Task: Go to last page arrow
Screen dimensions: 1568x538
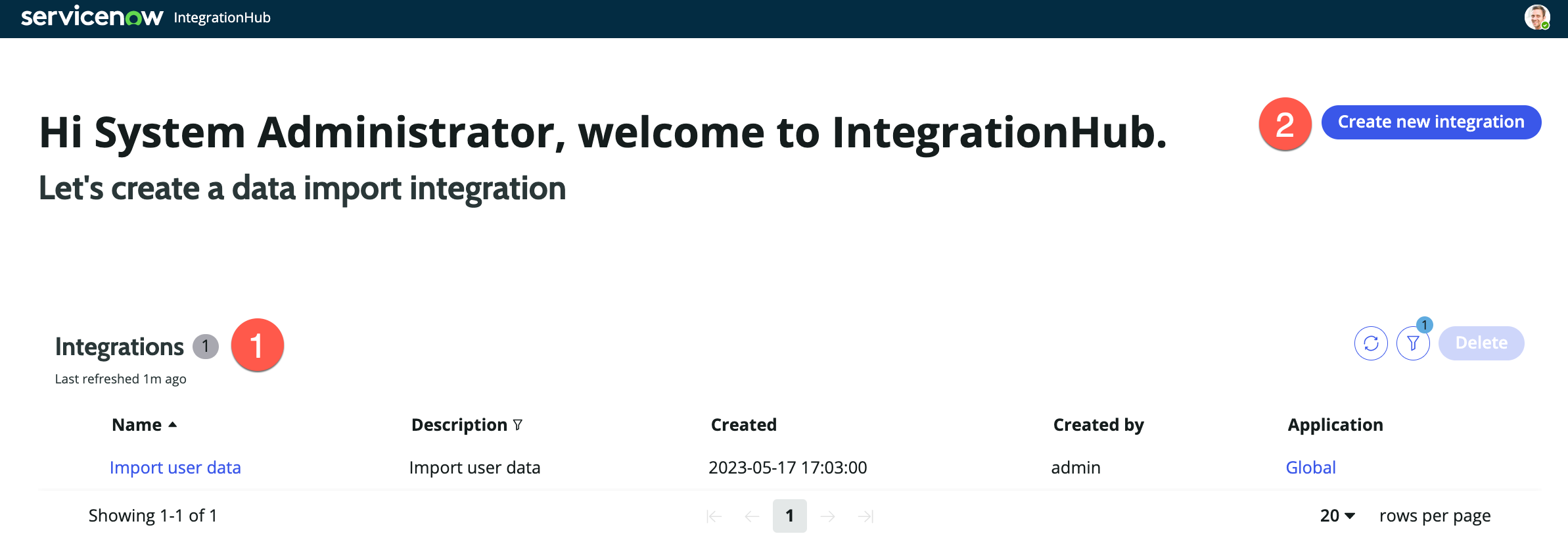Action: [x=866, y=516]
